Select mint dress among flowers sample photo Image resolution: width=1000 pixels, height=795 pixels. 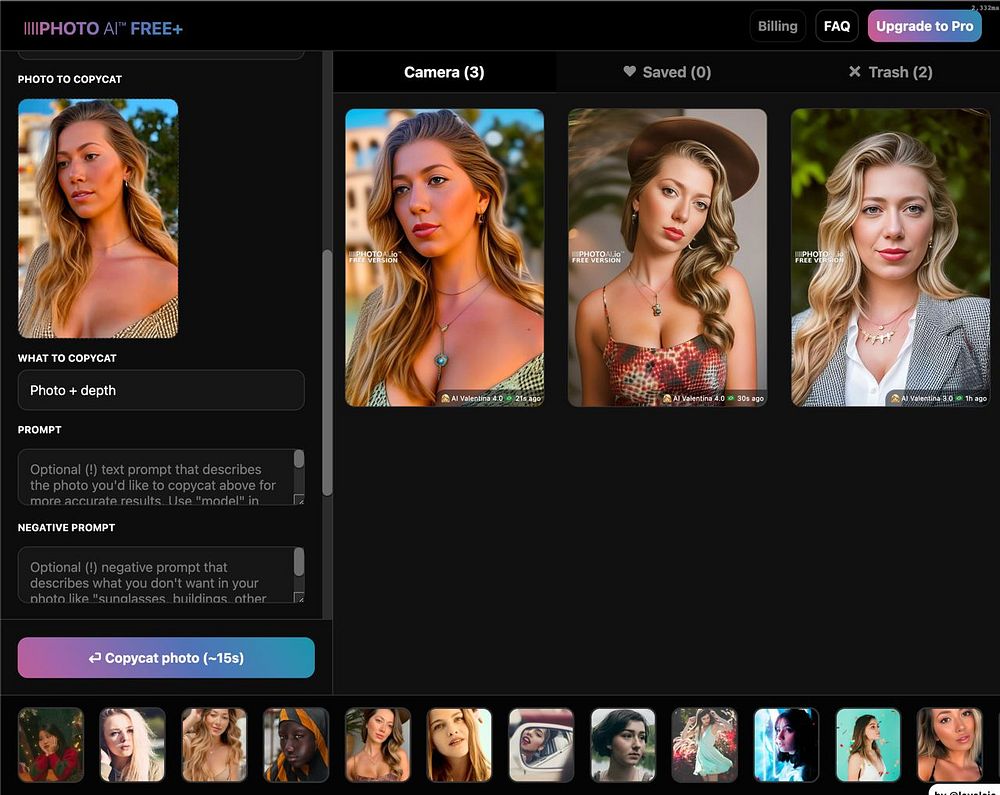click(x=705, y=745)
